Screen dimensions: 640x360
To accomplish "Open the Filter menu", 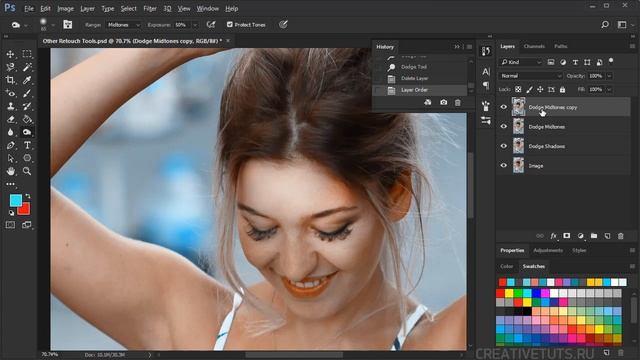I will pos(150,8).
